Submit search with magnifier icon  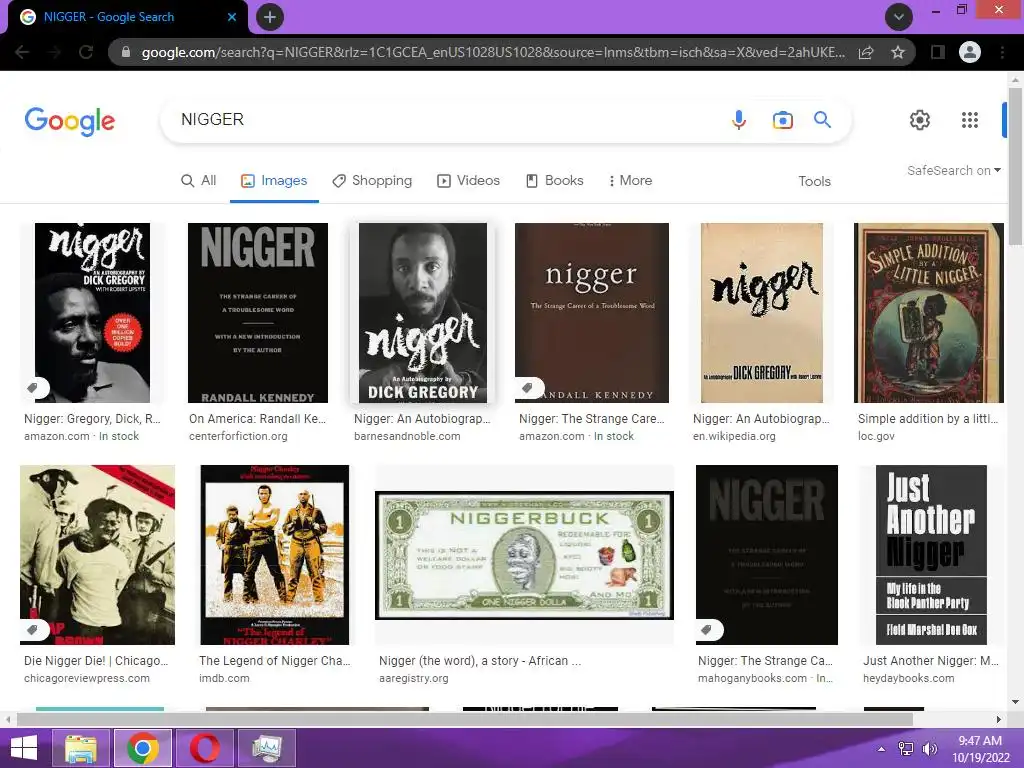822,120
